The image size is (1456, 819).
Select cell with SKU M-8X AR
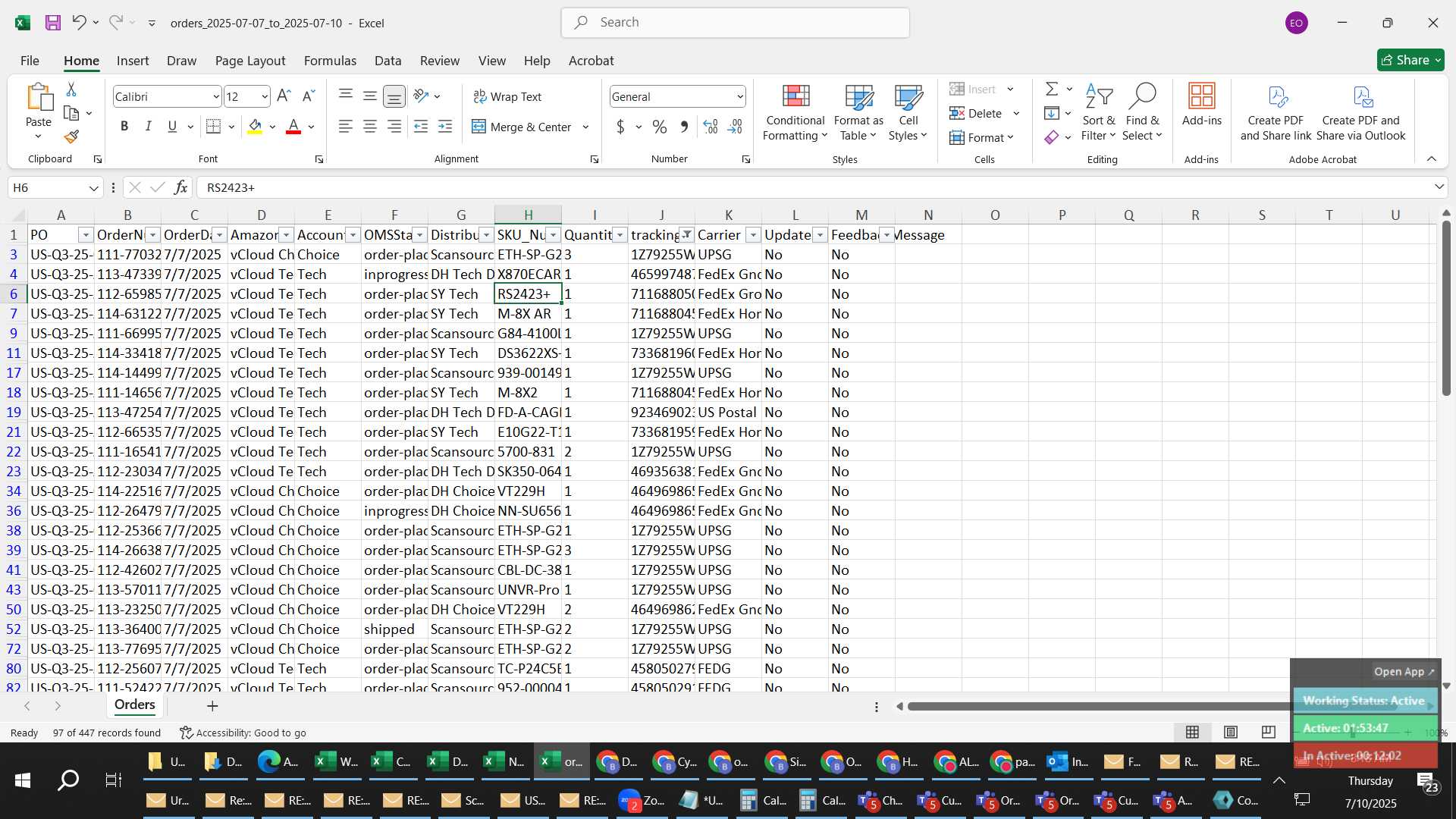coord(528,314)
